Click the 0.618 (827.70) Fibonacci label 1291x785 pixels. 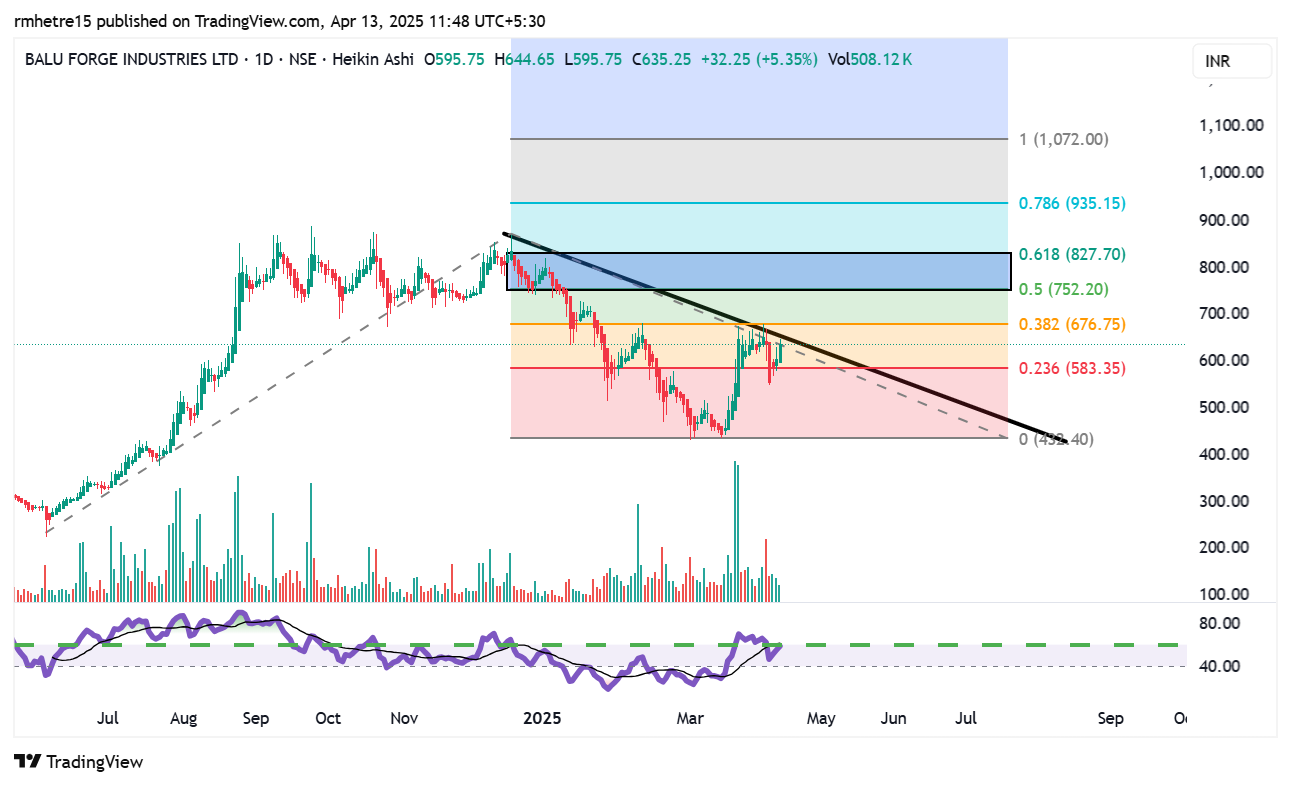click(1072, 255)
